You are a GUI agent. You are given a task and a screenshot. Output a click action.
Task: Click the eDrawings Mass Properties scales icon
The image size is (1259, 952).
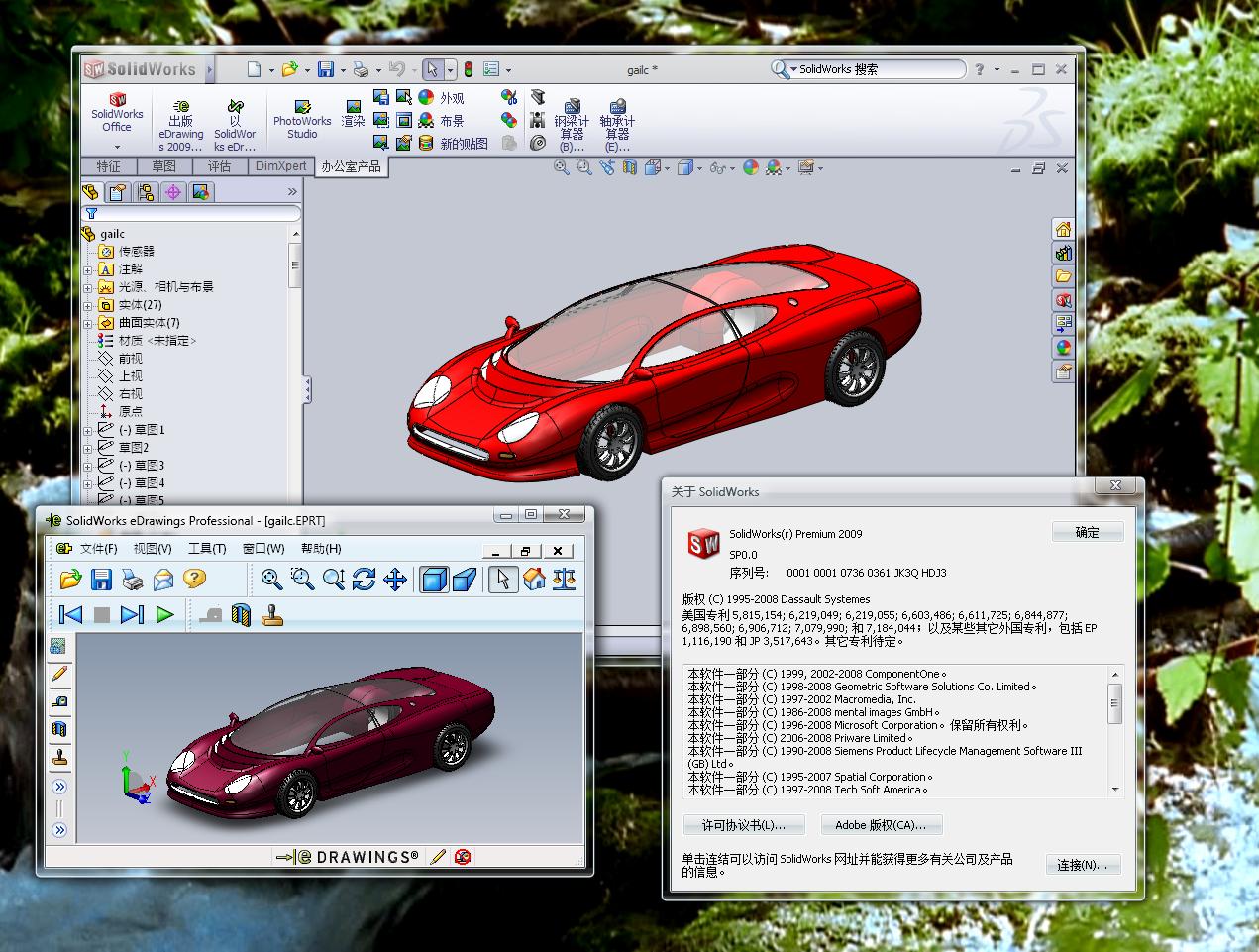[566, 580]
